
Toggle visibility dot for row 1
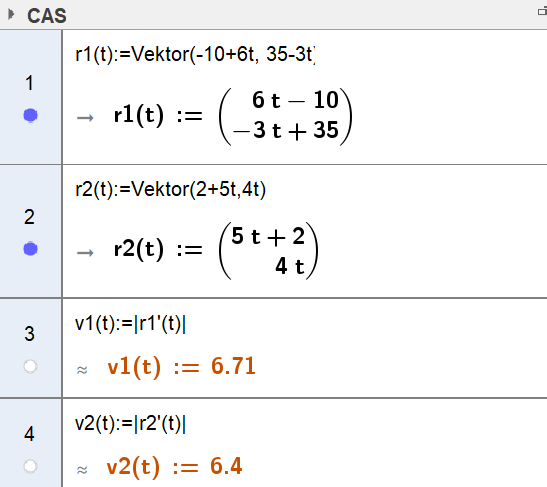point(30,115)
